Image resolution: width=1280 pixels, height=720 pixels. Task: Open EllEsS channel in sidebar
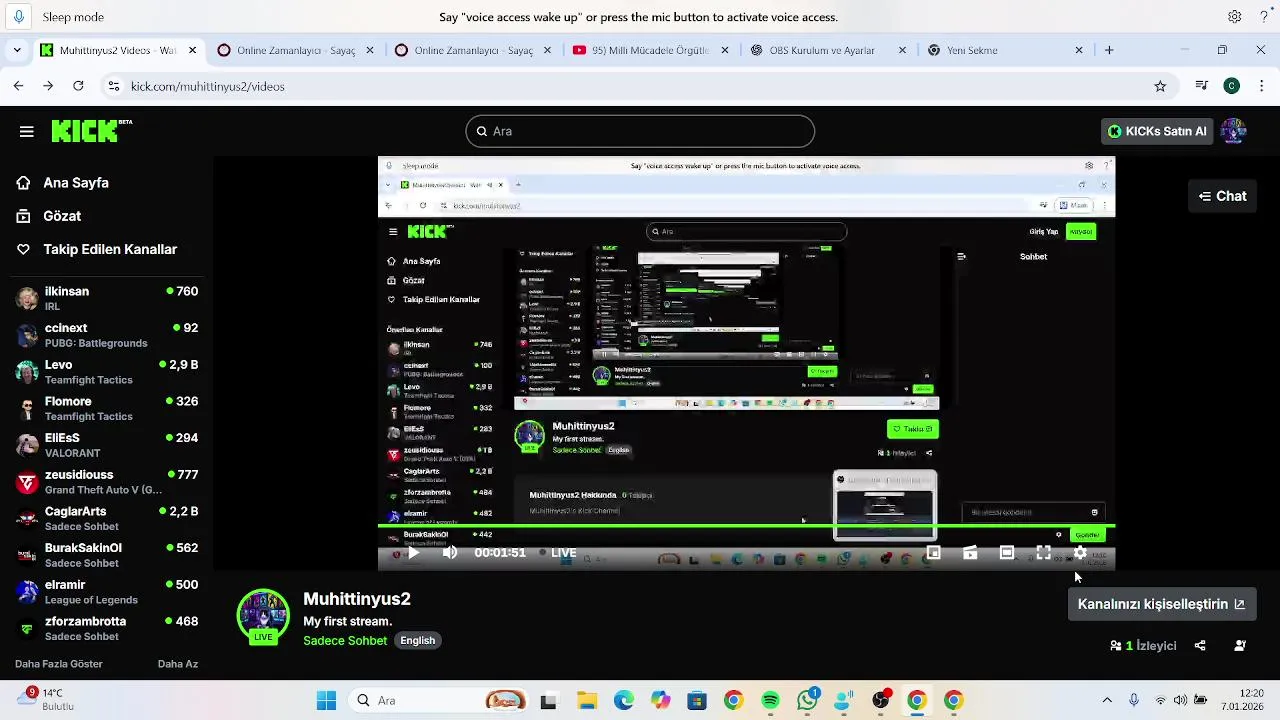107,445
